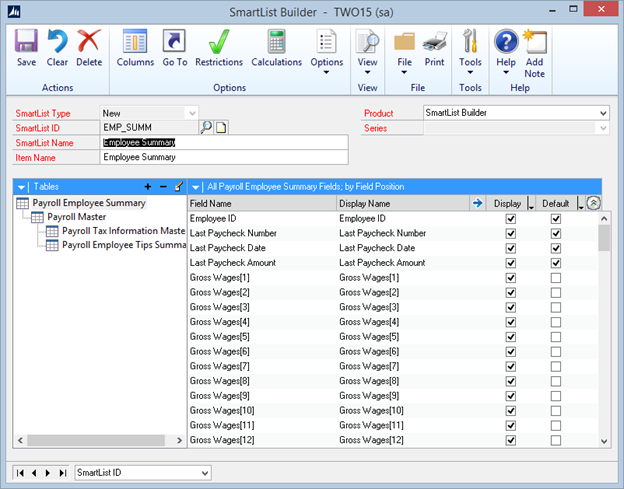Image resolution: width=624 pixels, height=489 pixels.
Task: Click the Product label link
Action: tap(378, 113)
